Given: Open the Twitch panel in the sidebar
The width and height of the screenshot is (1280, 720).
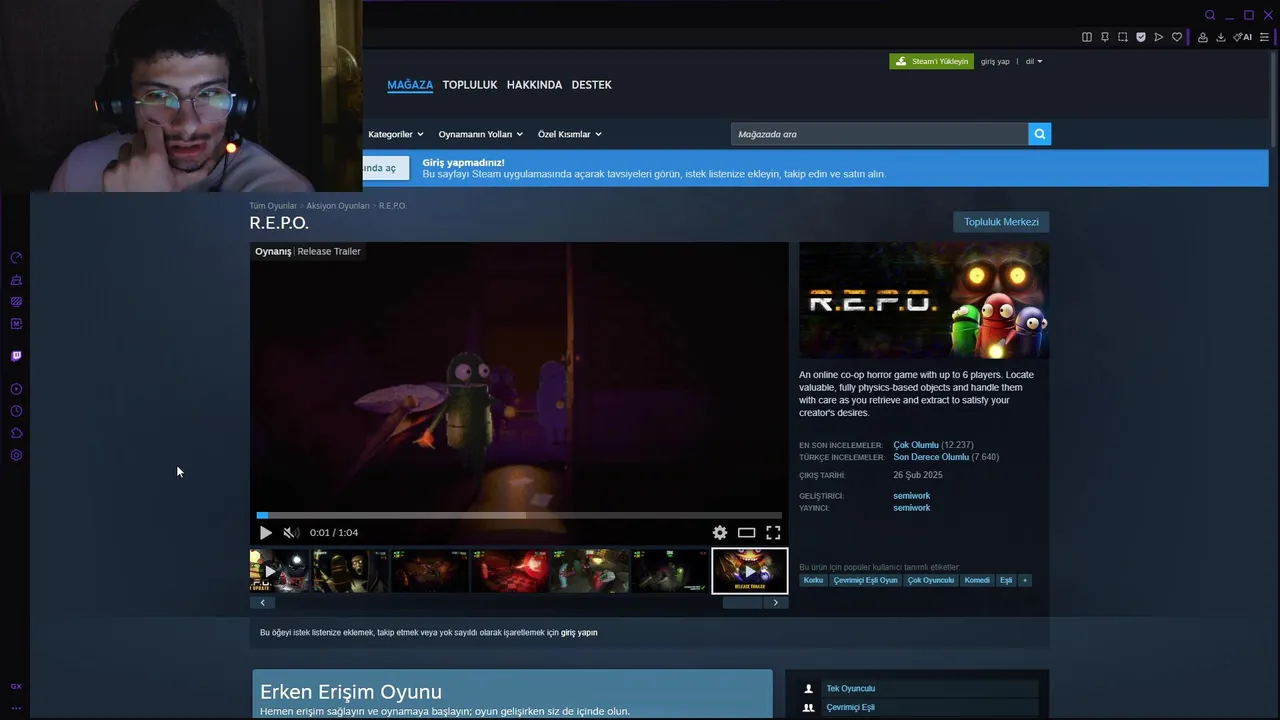Looking at the screenshot, I should click(x=16, y=356).
